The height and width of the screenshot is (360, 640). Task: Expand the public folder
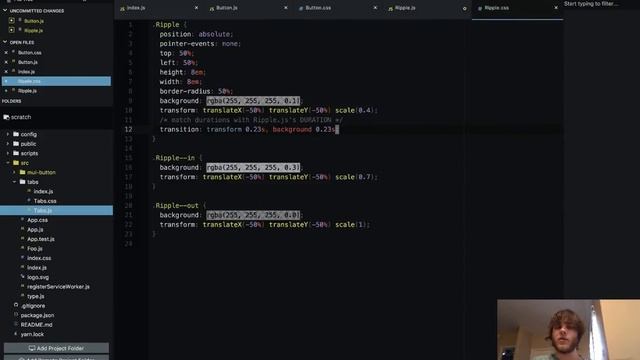[8, 144]
